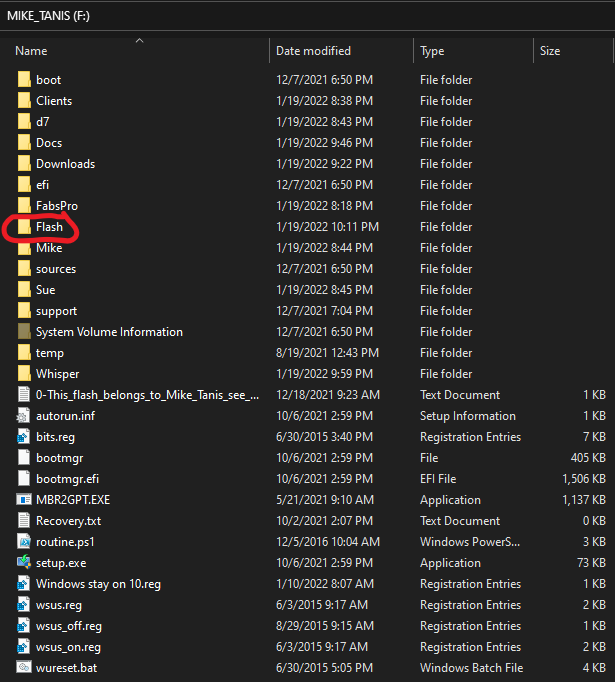Click the date '12/5/2016 10:04 AM'
The image size is (615, 682).
click(x=328, y=542)
